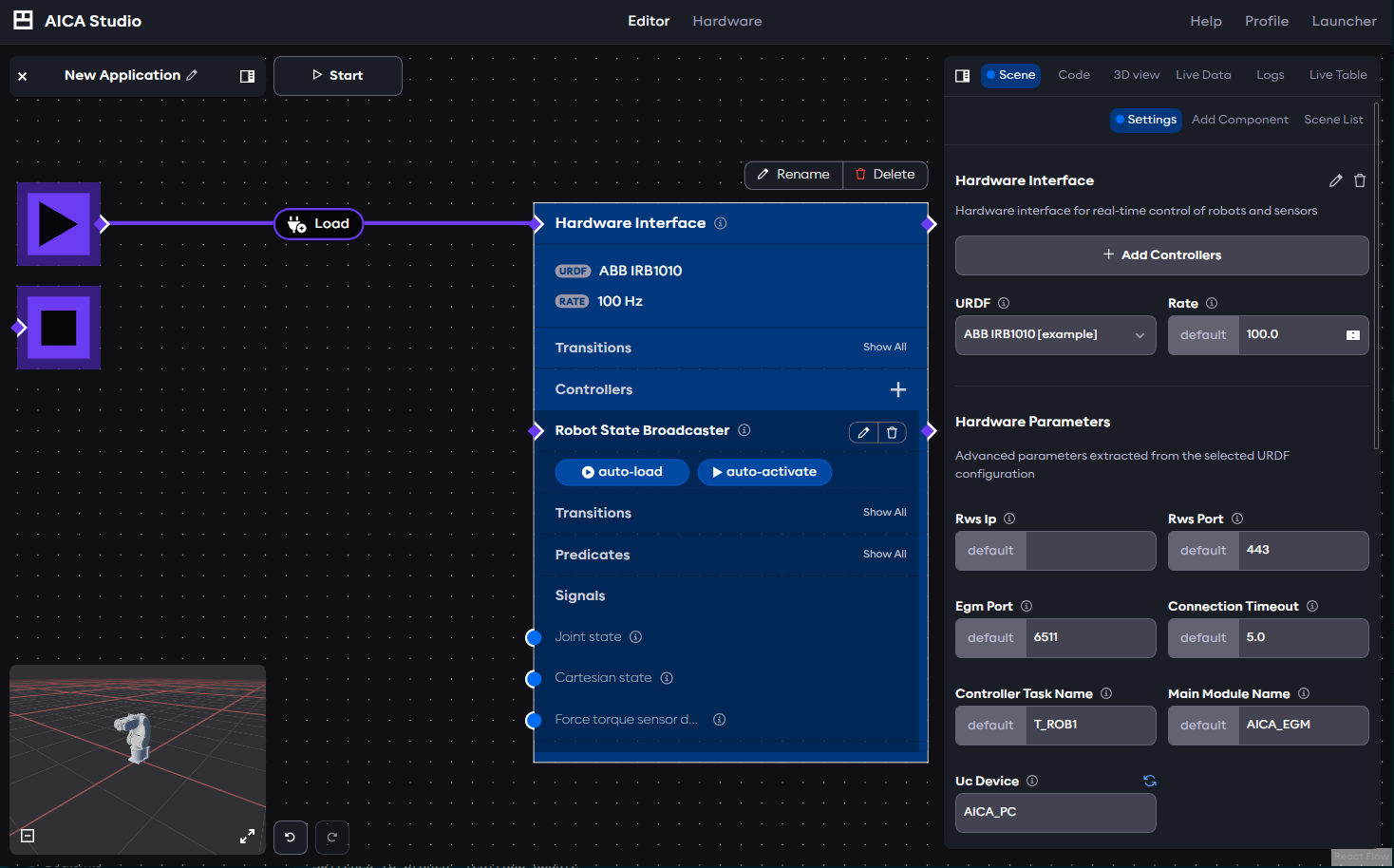Click the plus icon to add Controllers
This screenshot has width=1394, height=868.
pyautogui.click(x=897, y=389)
